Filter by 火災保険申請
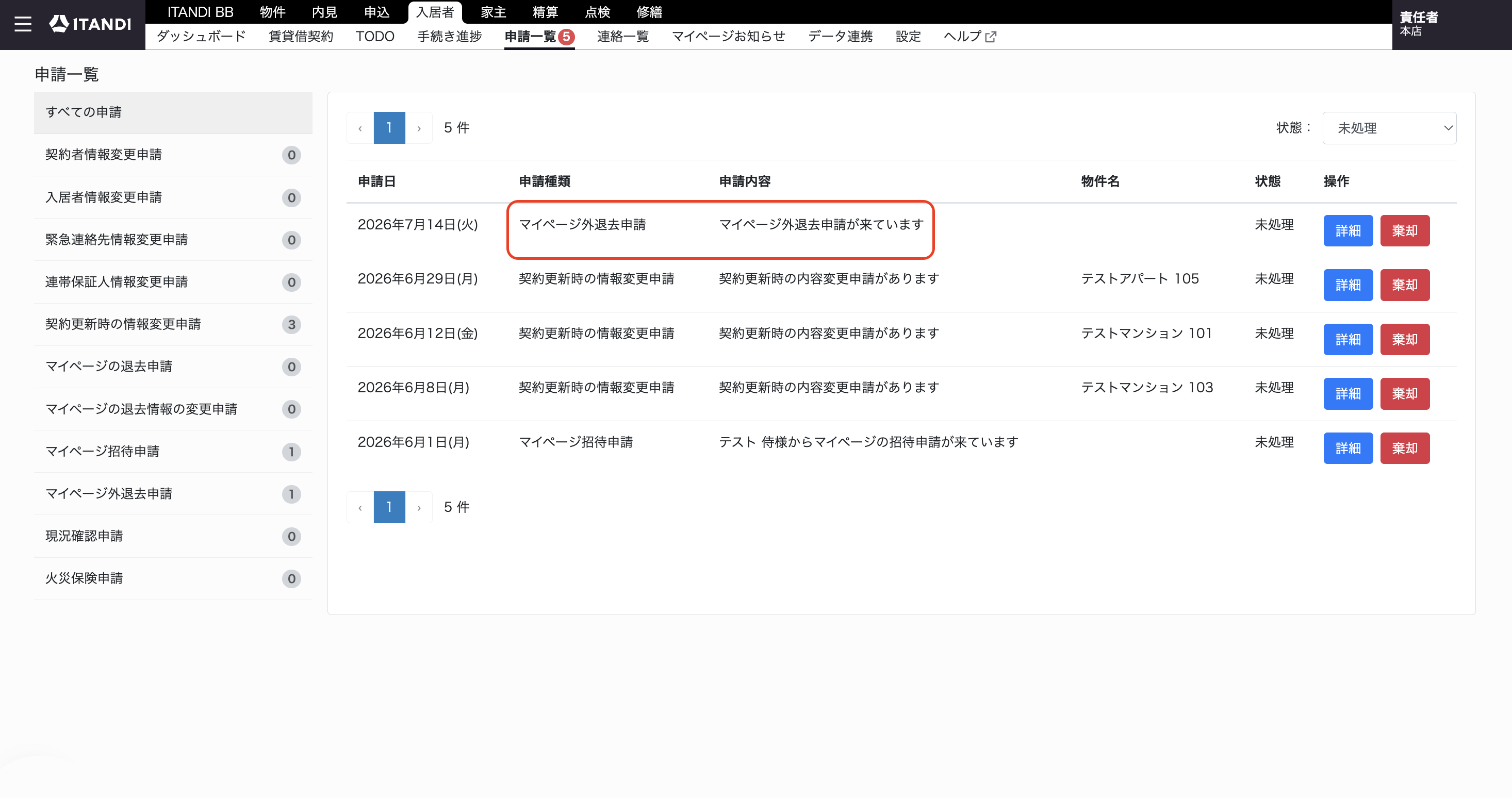 pyautogui.click(x=173, y=578)
